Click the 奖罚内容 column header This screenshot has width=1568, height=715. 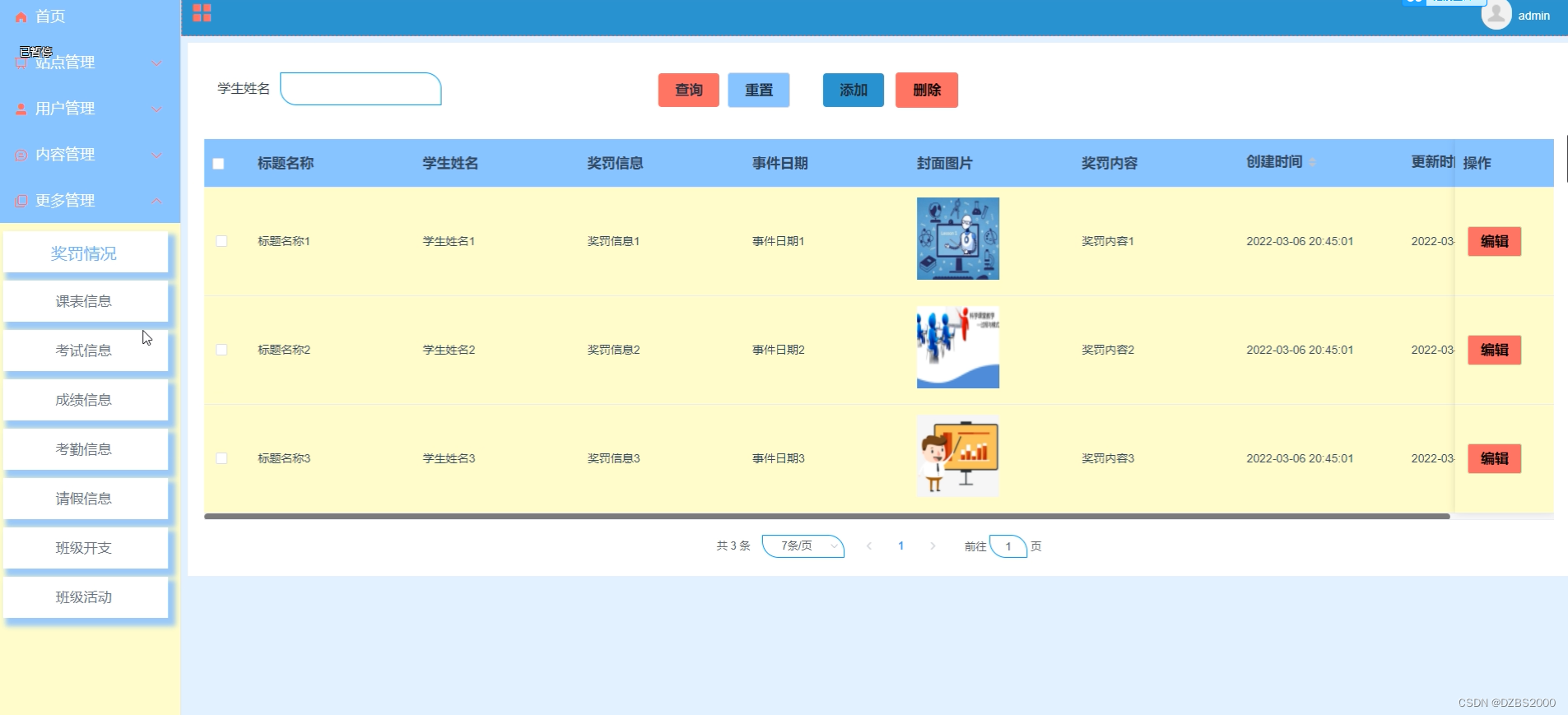point(1110,163)
